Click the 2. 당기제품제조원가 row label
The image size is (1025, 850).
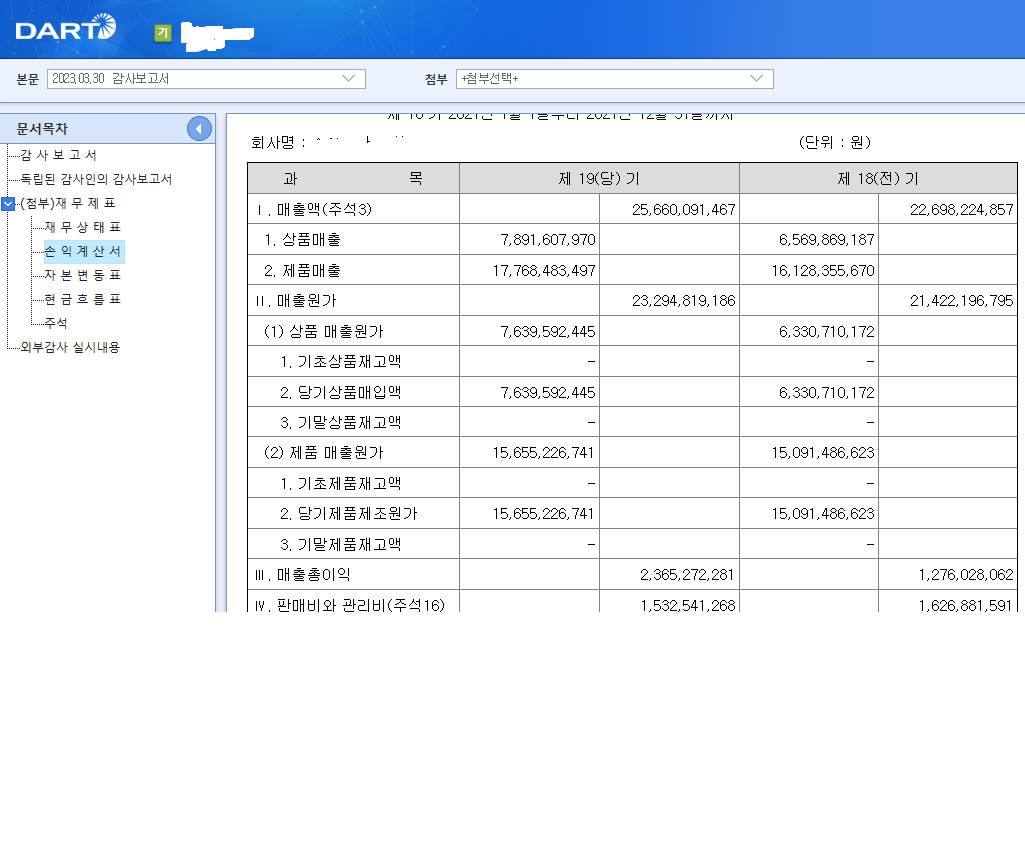348,514
